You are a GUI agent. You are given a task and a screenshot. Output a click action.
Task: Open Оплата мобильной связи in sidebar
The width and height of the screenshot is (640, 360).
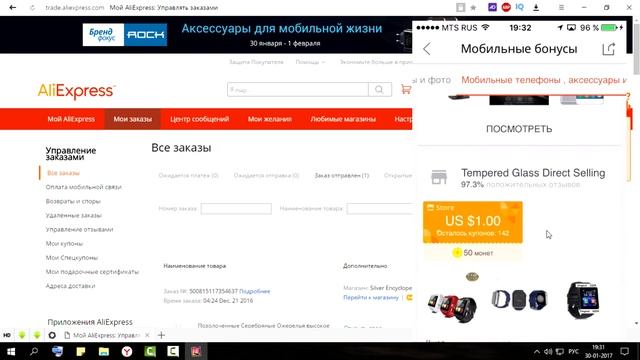click(84, 187)
